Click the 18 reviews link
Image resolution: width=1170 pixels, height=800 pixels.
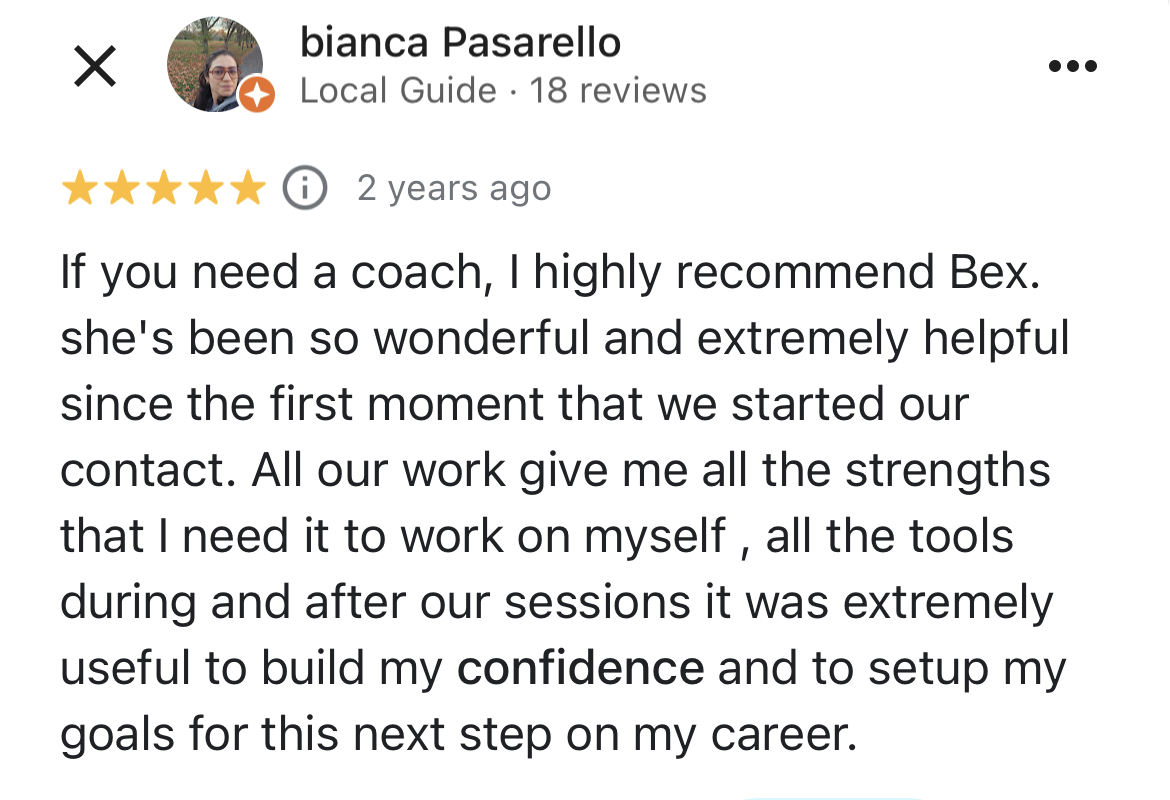(623, 90)
